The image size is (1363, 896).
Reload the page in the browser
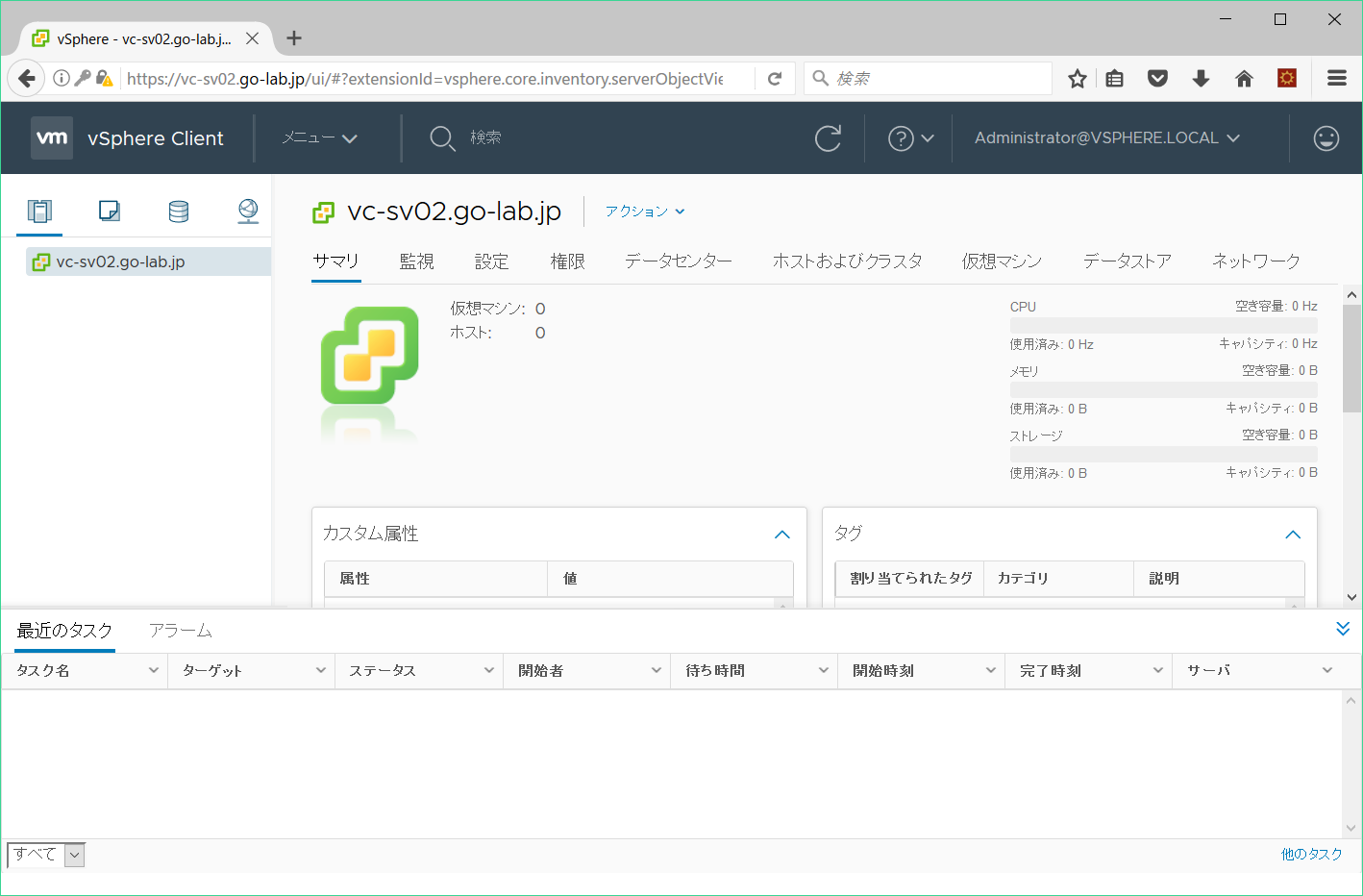[775, 79]
